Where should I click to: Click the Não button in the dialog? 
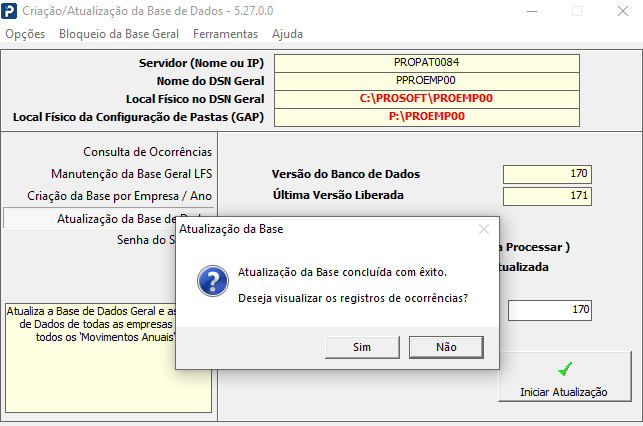[x=446, y=347]
